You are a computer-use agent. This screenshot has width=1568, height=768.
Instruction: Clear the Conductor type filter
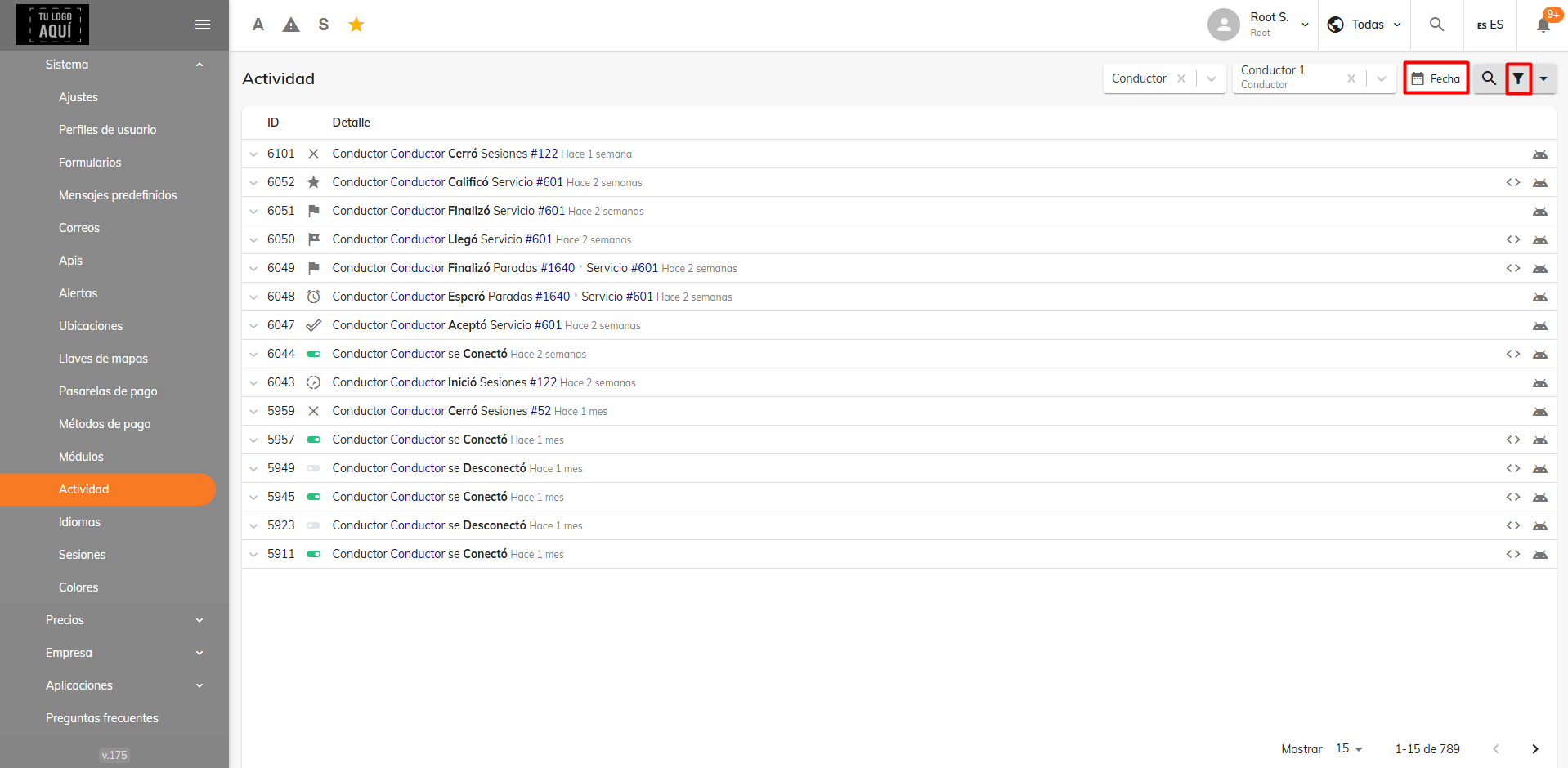1181,78
